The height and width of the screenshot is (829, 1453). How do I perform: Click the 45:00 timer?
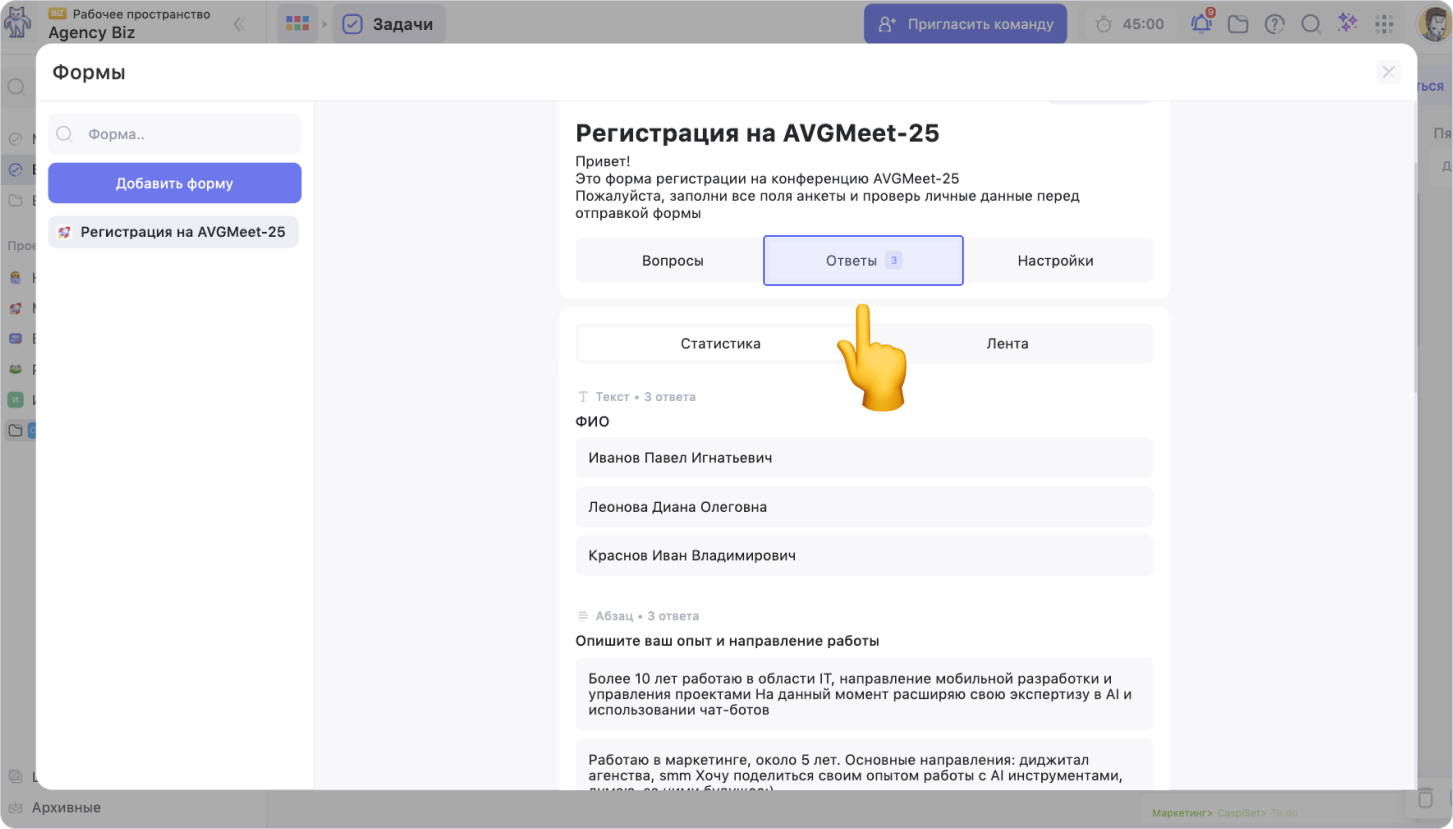point(1130,24)
